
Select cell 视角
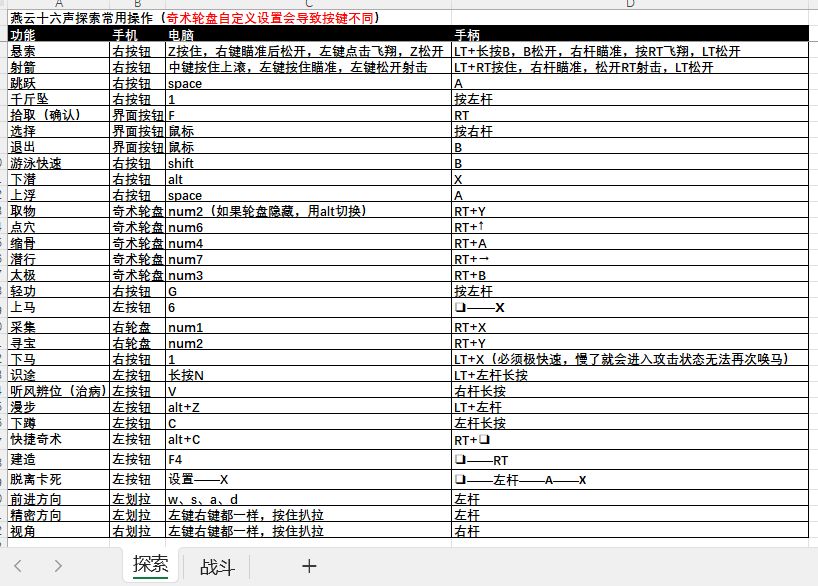pyautogui.click(x=58, y=530)
